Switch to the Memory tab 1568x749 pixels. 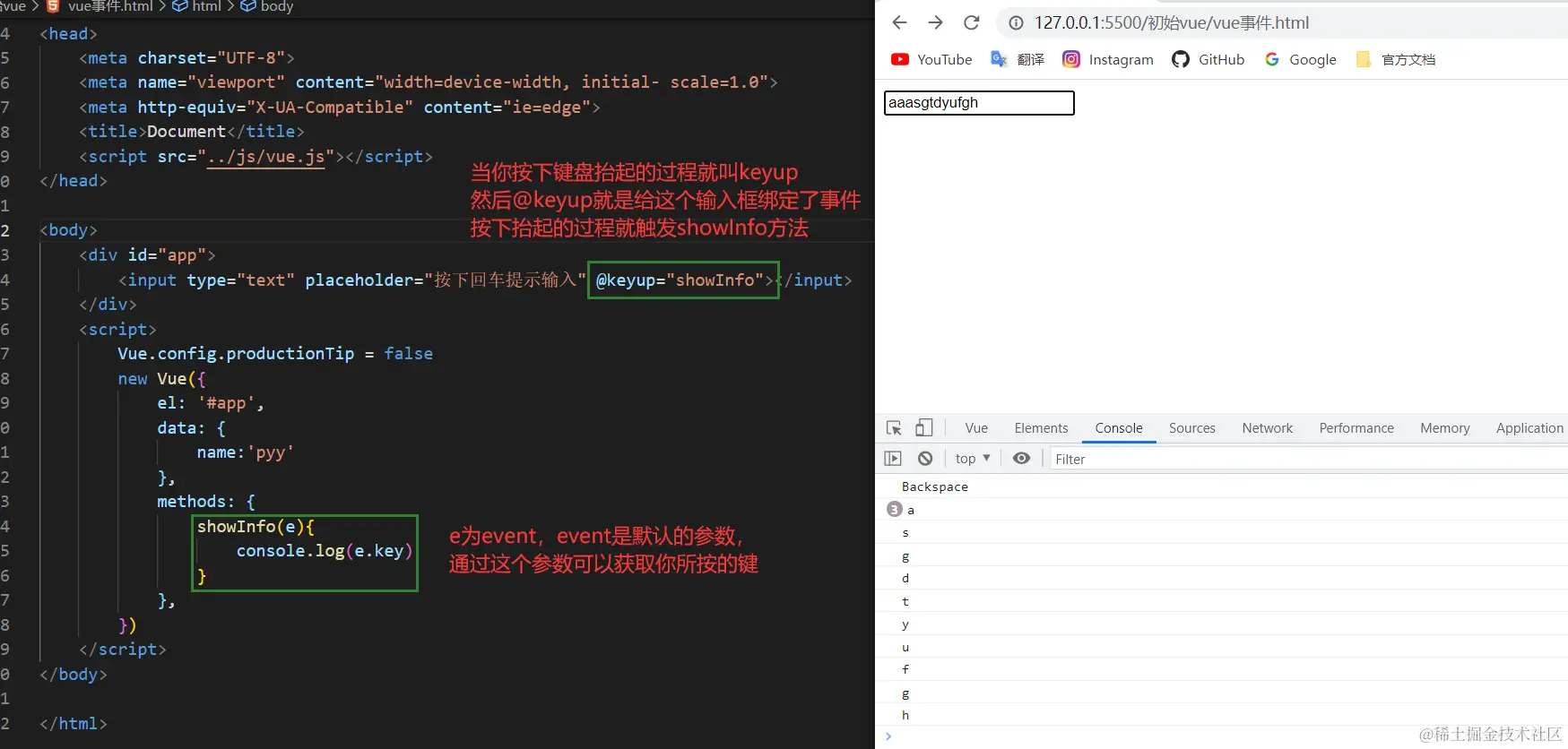coord(1444,428)
